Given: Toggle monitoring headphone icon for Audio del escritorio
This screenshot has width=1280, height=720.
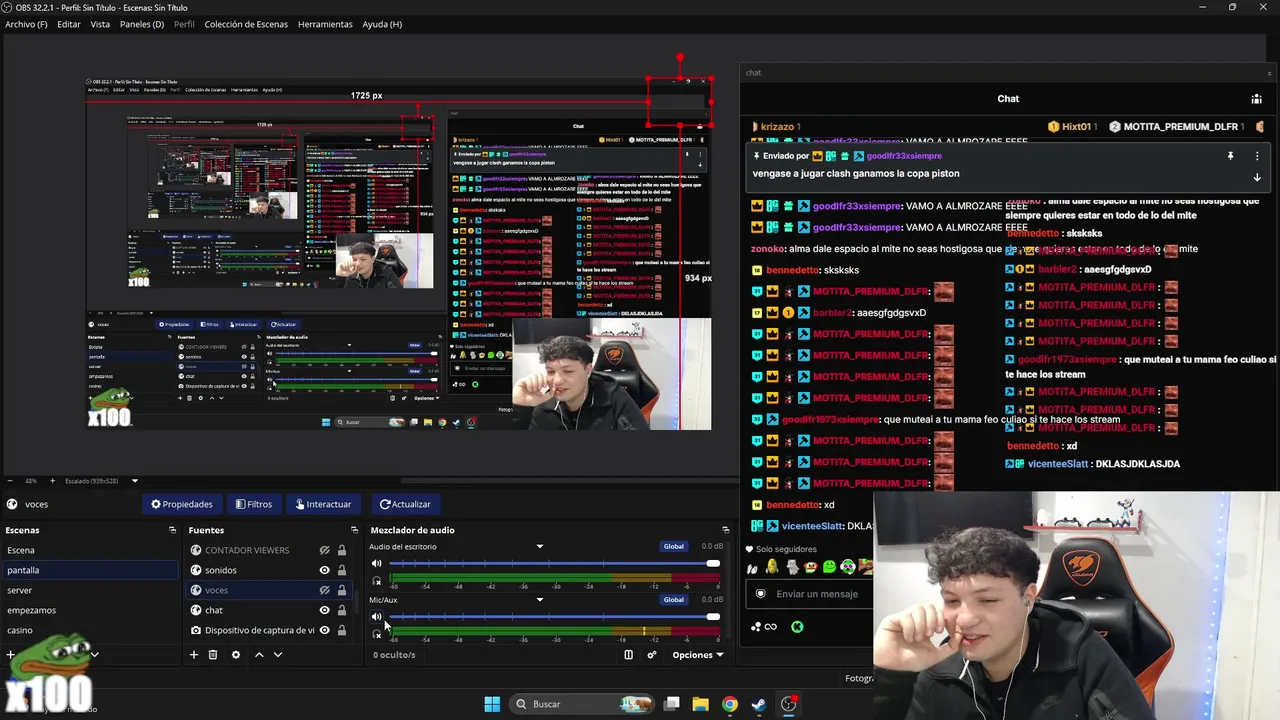Looking at the screenshot, I should pos(377,580).
